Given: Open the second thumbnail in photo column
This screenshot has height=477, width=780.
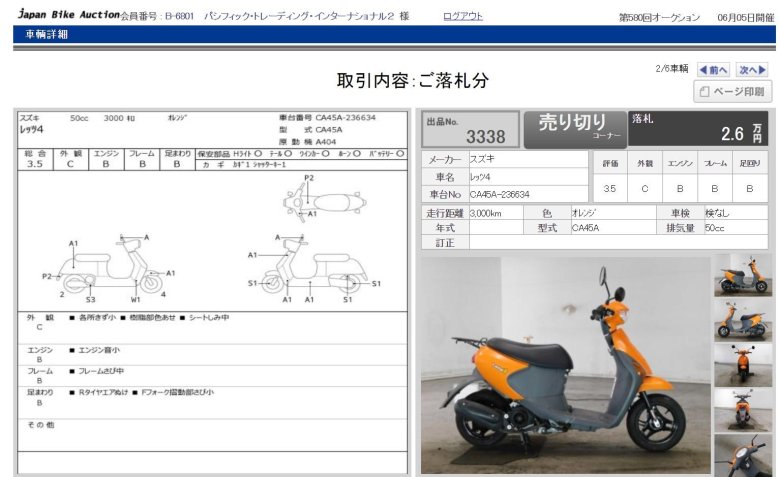Looking at the screenshot, I should tap(742, 320).
